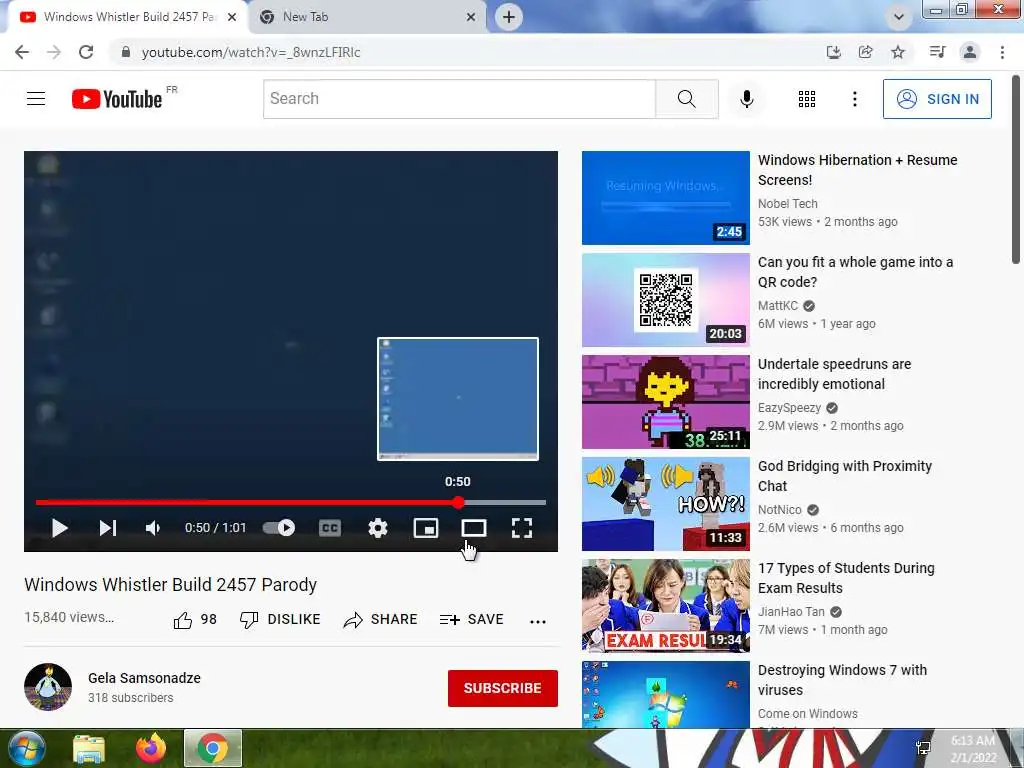Reload the current page
This screenshot has height=768, width=1024.
(86, 52)
